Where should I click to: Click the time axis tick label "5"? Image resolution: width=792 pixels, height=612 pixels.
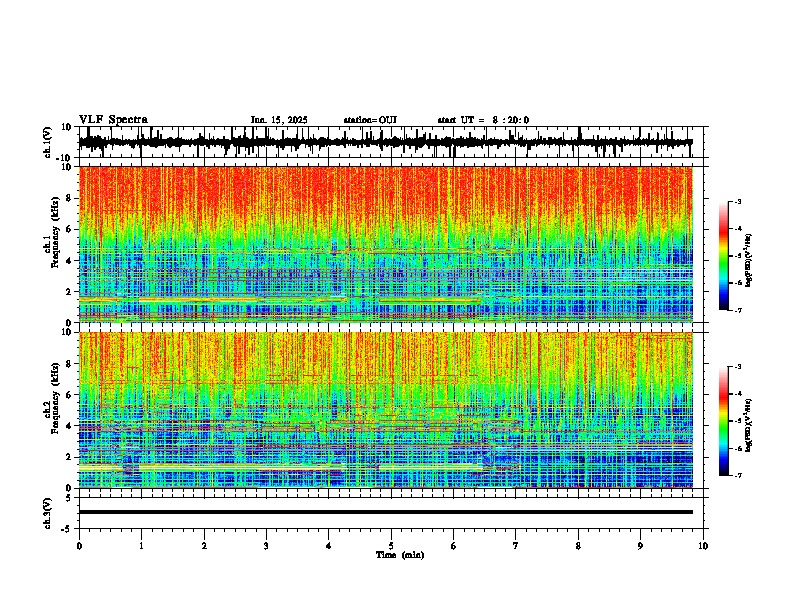[391, 546]
